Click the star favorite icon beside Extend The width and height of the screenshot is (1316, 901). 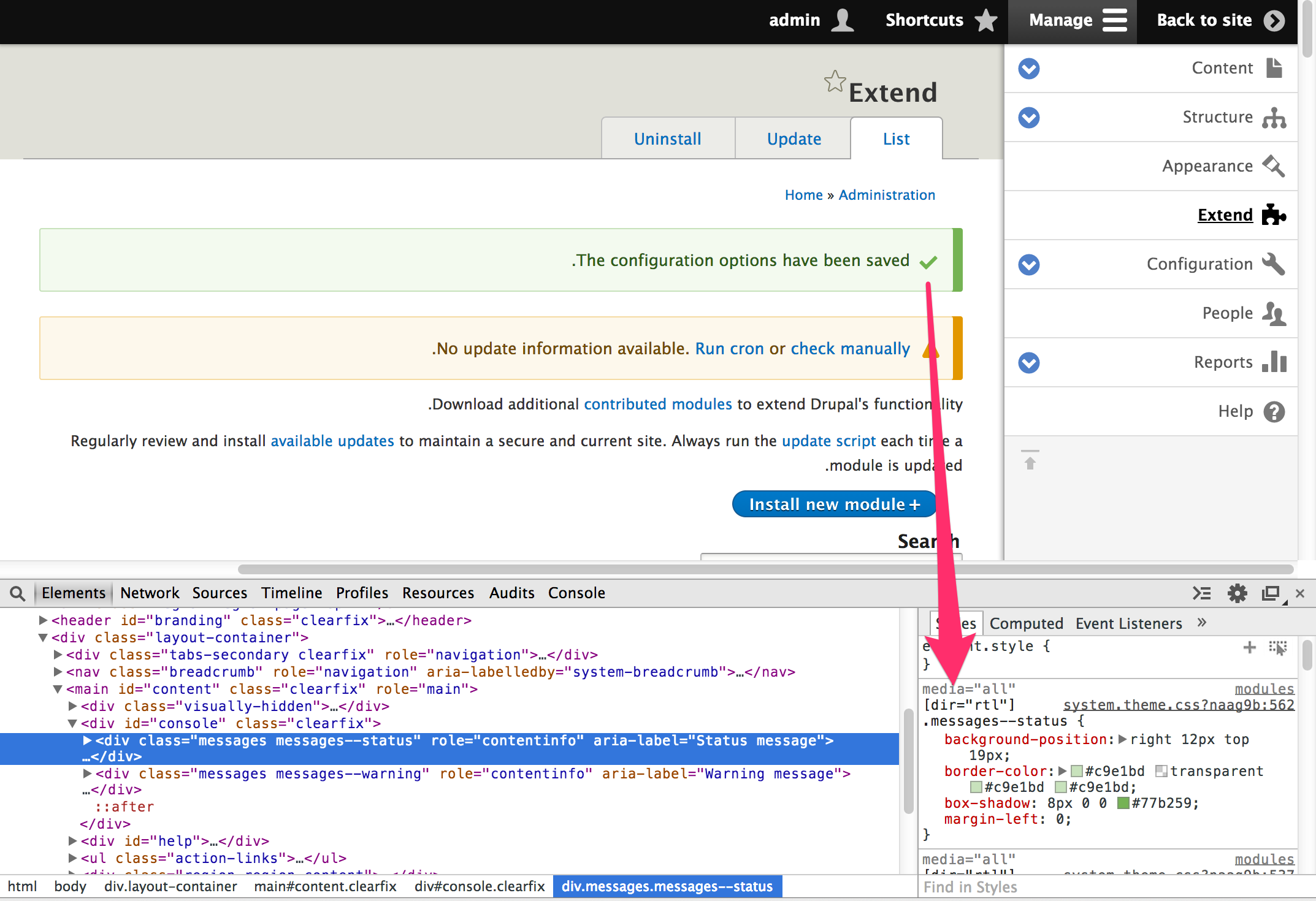click(835, 81)
